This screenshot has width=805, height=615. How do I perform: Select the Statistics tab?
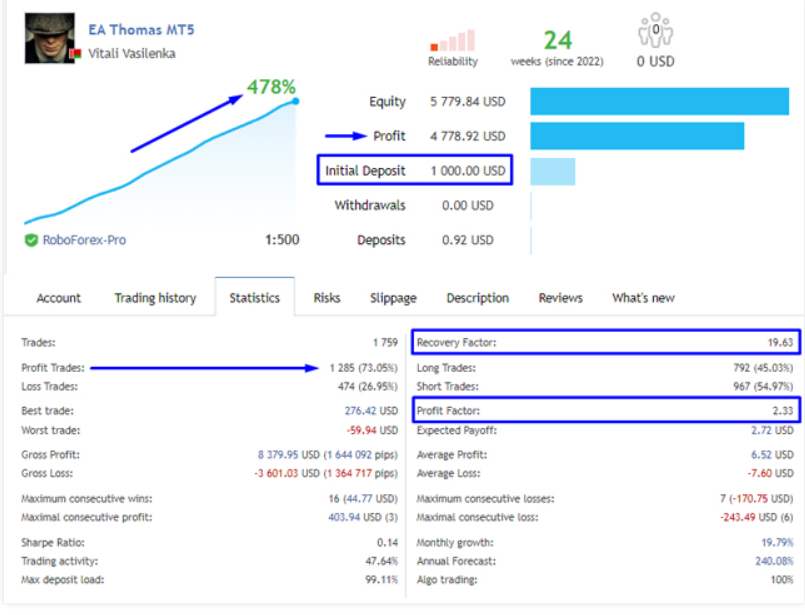click(x=254, y=298)
